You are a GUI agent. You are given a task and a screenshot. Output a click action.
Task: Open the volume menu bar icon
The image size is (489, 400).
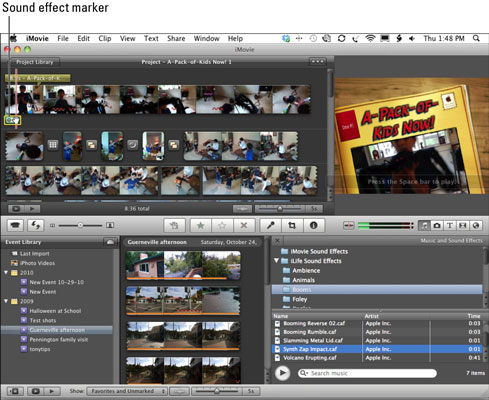click(x=412, y=38)
